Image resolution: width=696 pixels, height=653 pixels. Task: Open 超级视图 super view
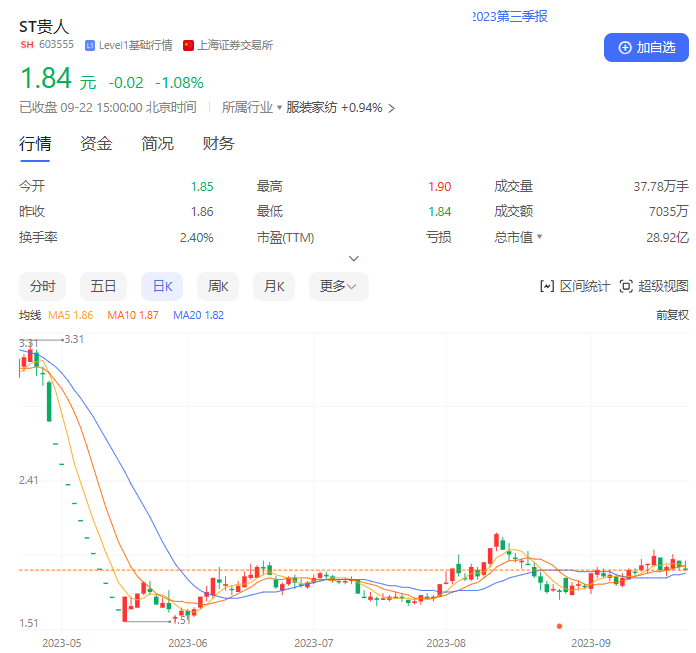tap(654, 286)
